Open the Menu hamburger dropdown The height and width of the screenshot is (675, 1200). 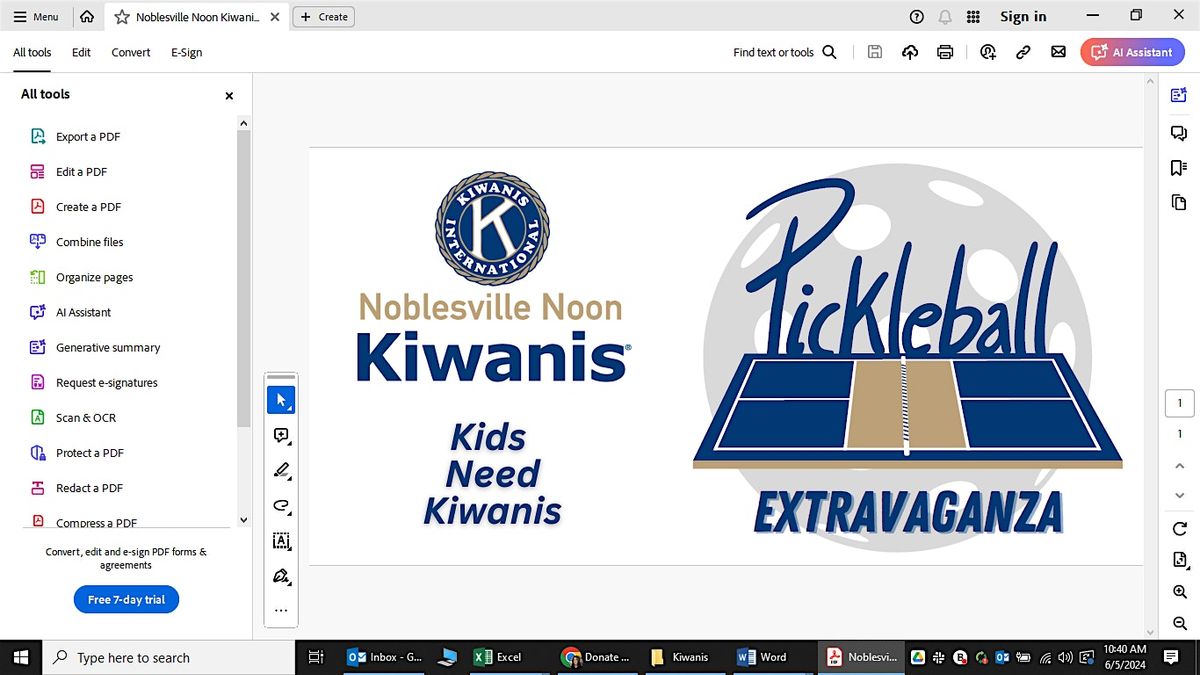(36, 17)
